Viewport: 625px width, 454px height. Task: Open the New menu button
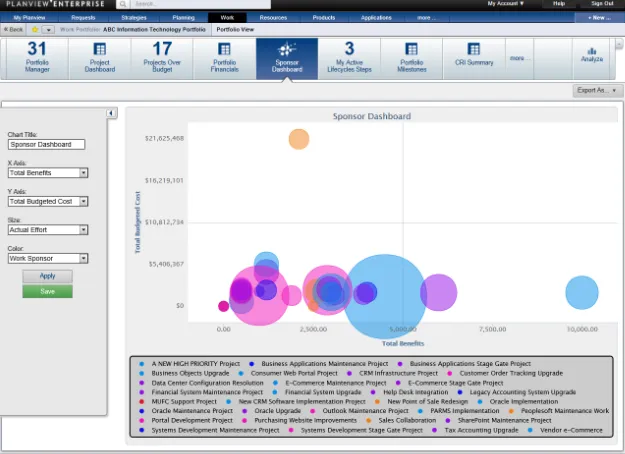pos(599,18)
